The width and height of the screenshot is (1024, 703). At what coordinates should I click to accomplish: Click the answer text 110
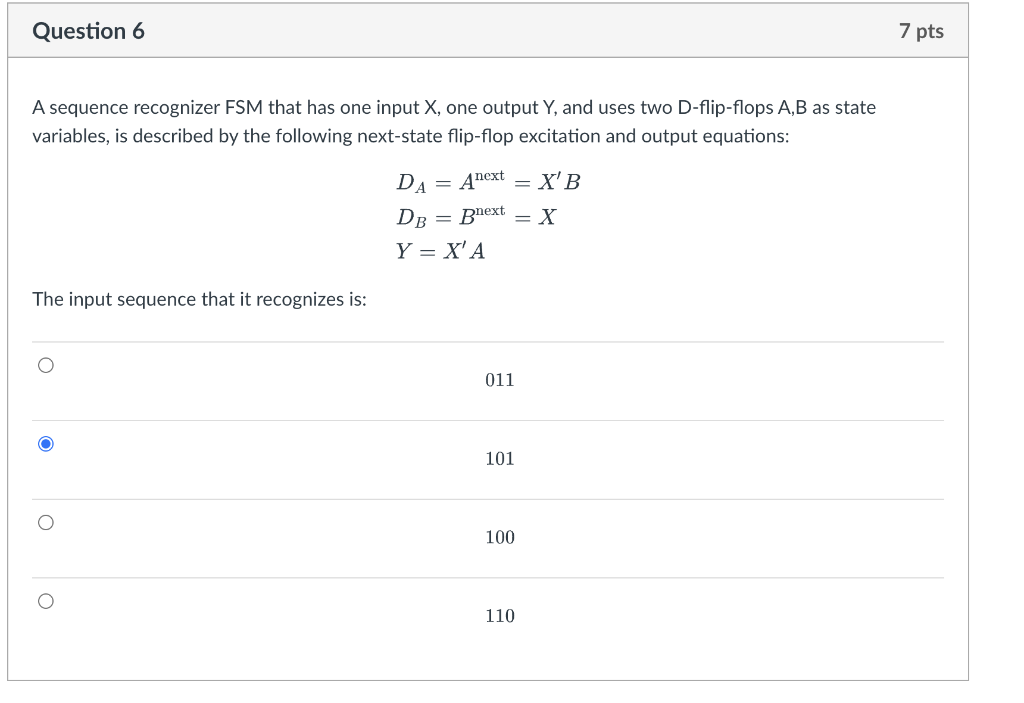[500, 615]
